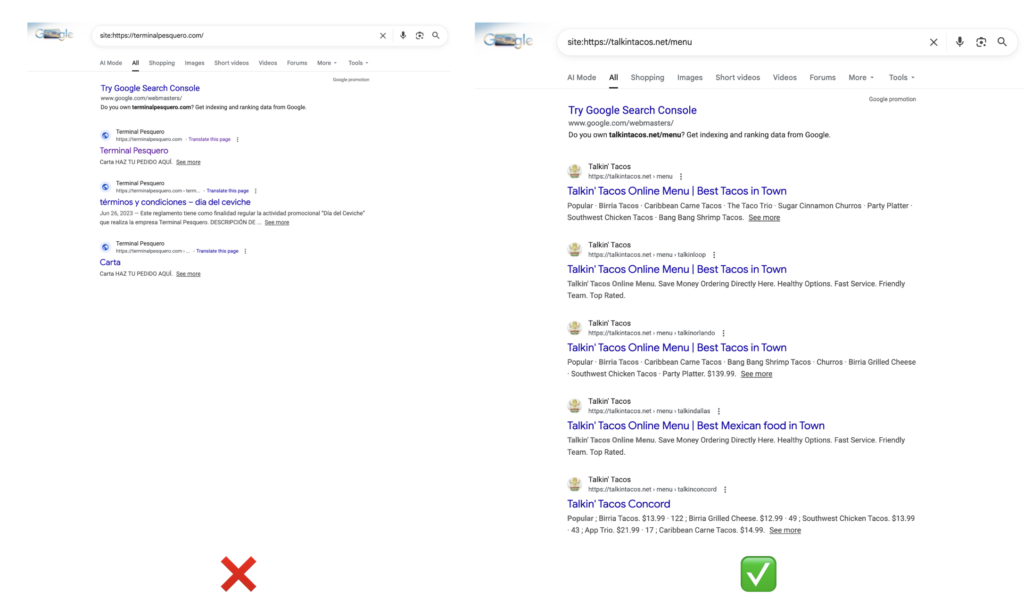
Task: Click microphone icon in talkintacos search bar
Action: (959, 42)
